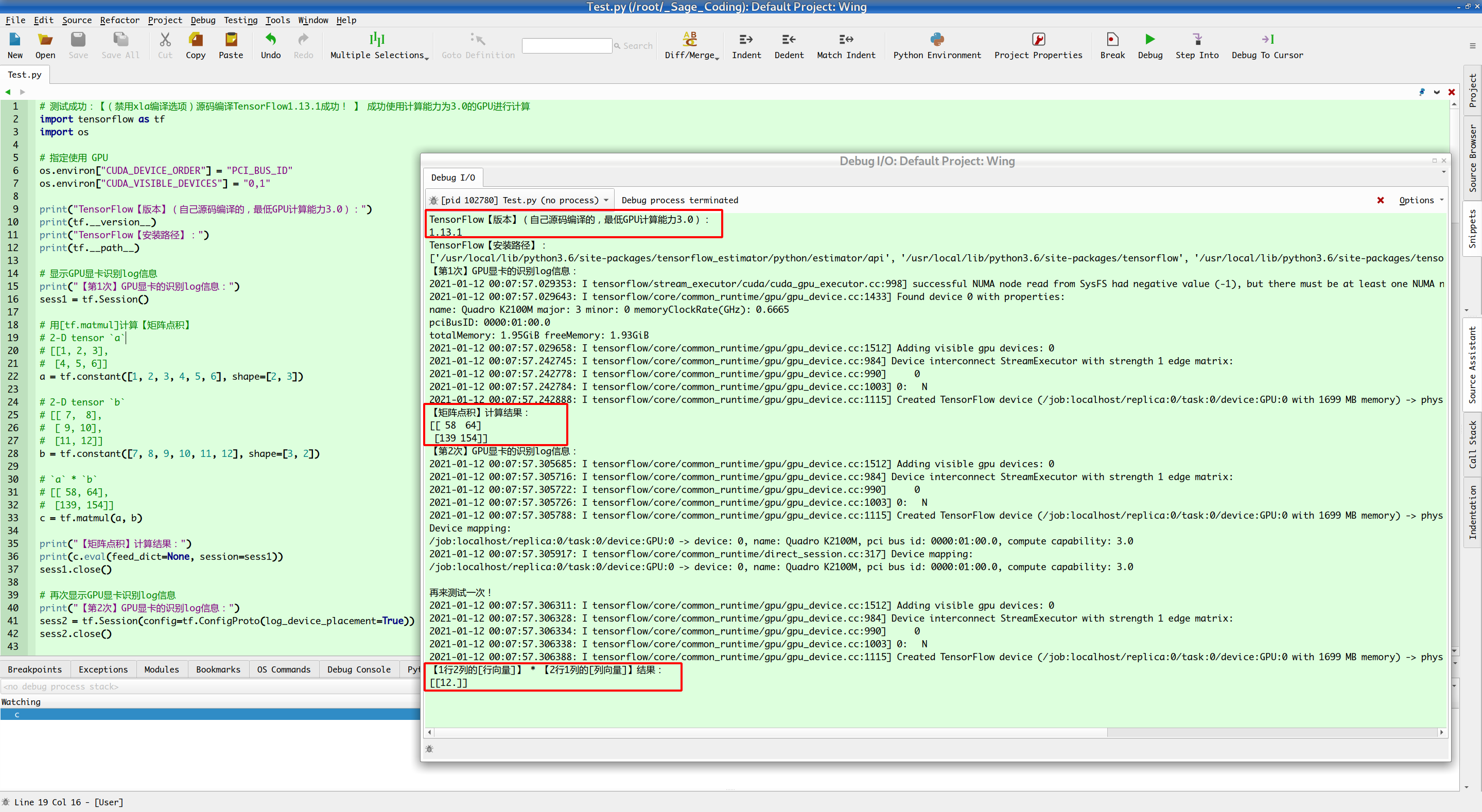Screen dimensions: 1482x812
Task: Close the editor with red X
Action: pos(1452,92)
